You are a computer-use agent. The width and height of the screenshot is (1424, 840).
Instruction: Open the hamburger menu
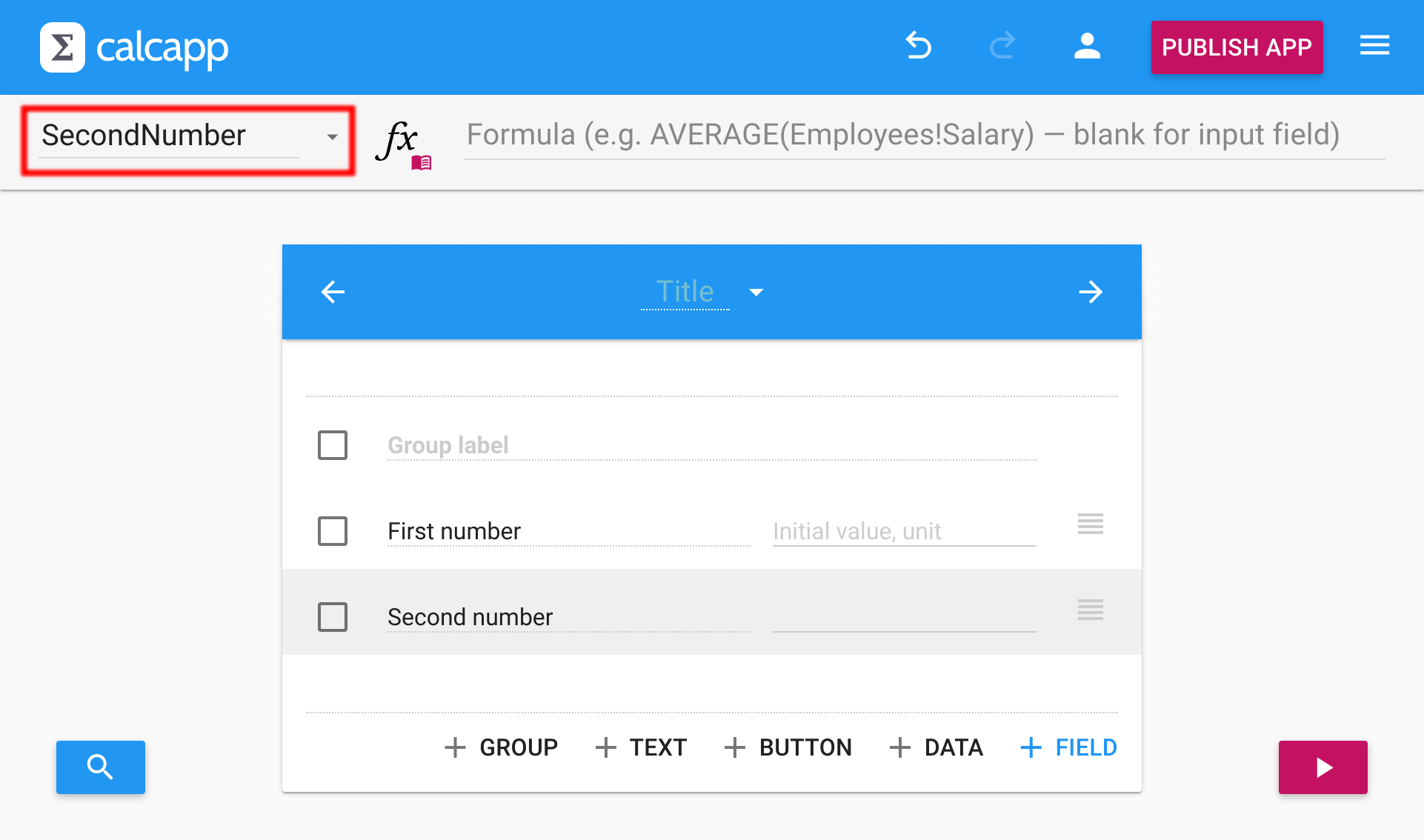pyautogui.click(x=1374, y=46)
